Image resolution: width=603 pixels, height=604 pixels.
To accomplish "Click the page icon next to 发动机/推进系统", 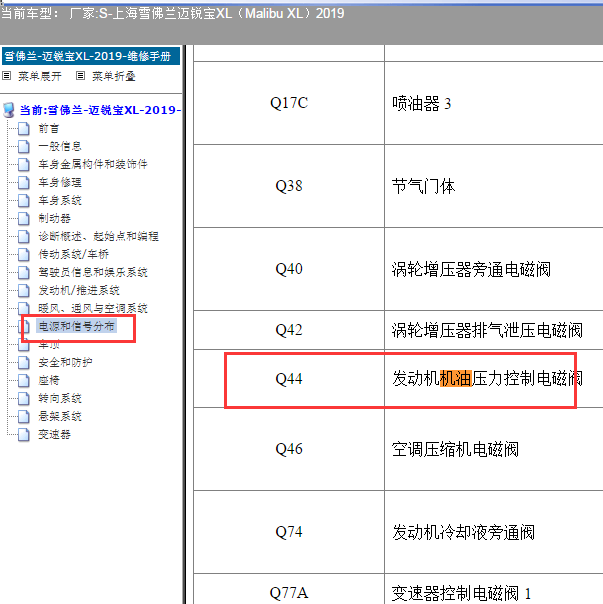I will pyautogui.click(x=24, y=290).
